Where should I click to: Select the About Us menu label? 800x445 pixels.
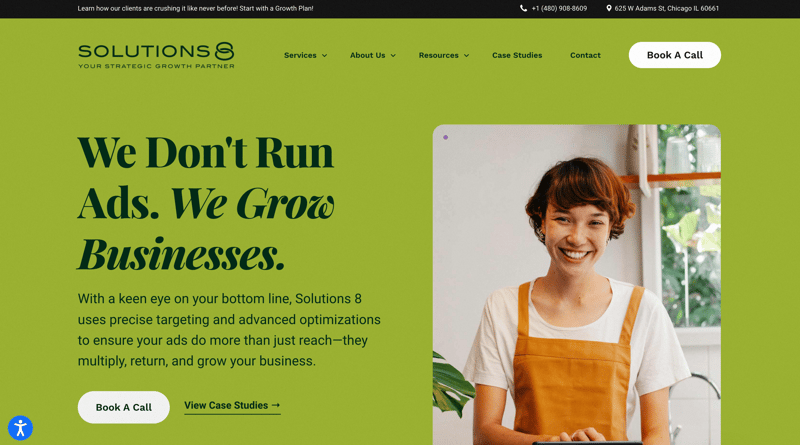coord(367,55)
